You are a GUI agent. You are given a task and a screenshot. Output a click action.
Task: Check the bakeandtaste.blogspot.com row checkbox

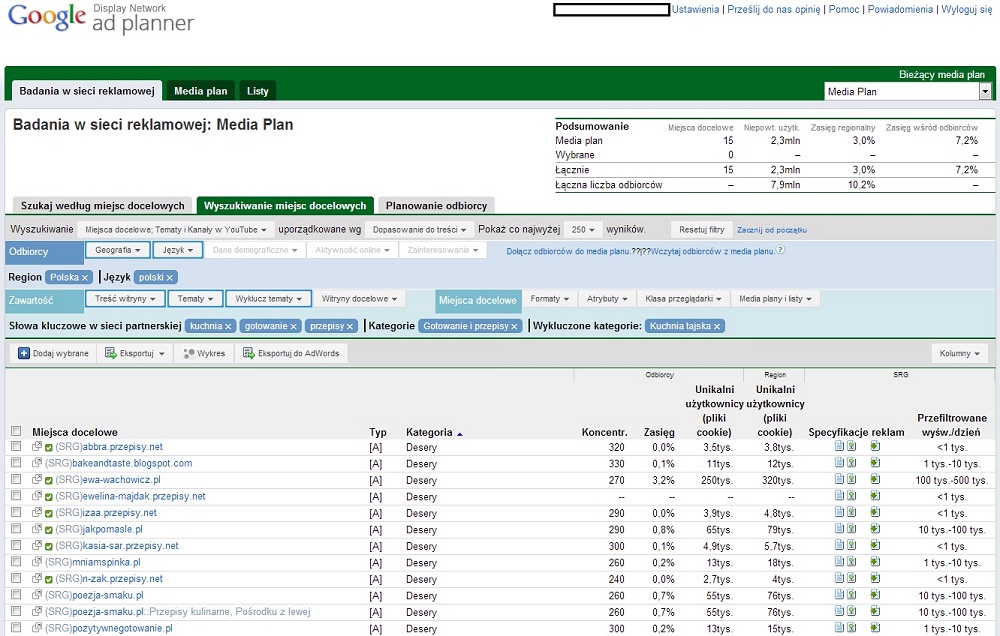(x=16, y=463)
